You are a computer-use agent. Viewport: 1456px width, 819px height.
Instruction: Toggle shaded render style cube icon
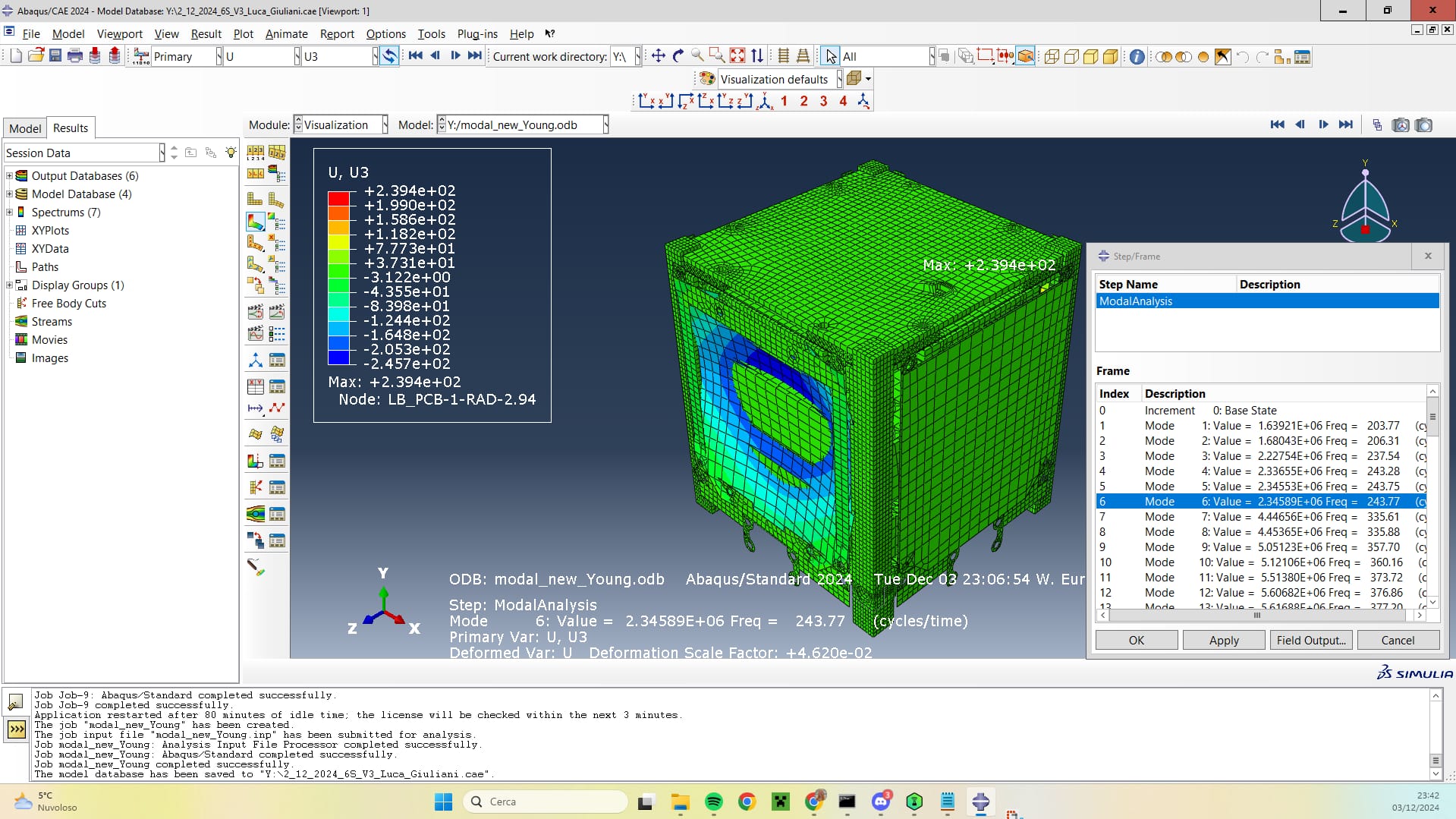pyautogui.click(x=1111, y=57)
